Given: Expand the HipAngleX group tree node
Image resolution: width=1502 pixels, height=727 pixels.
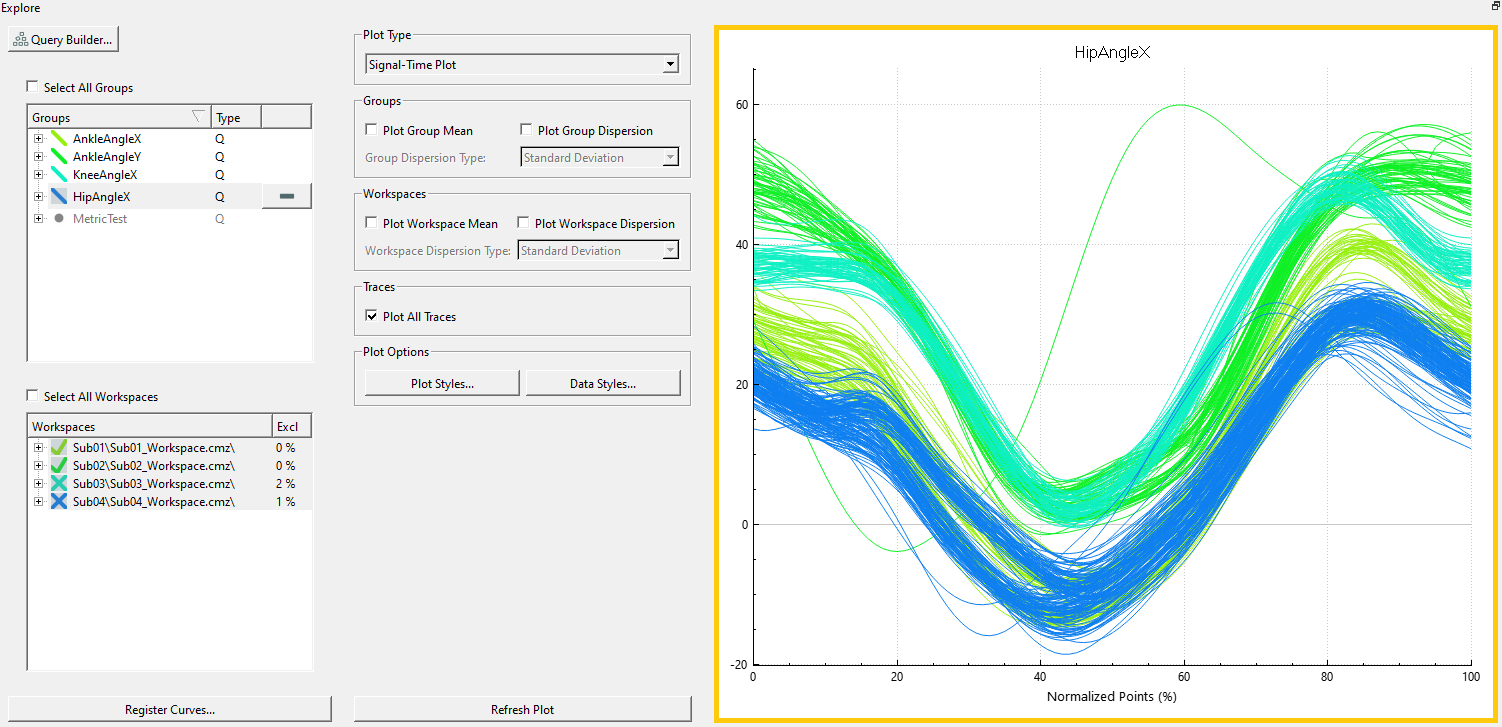Looking at the screenshot, I should [x=39, y=197].
